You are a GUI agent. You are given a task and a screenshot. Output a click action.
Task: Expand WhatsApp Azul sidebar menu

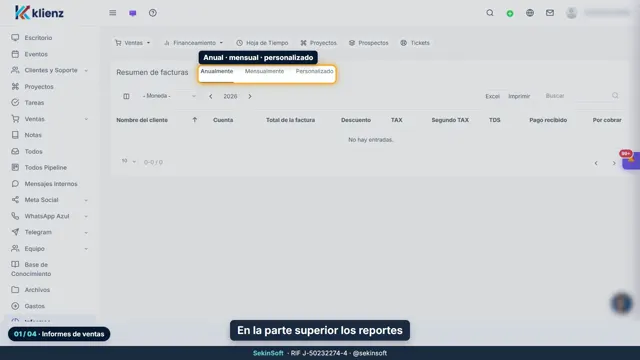[x=50, y=216]
